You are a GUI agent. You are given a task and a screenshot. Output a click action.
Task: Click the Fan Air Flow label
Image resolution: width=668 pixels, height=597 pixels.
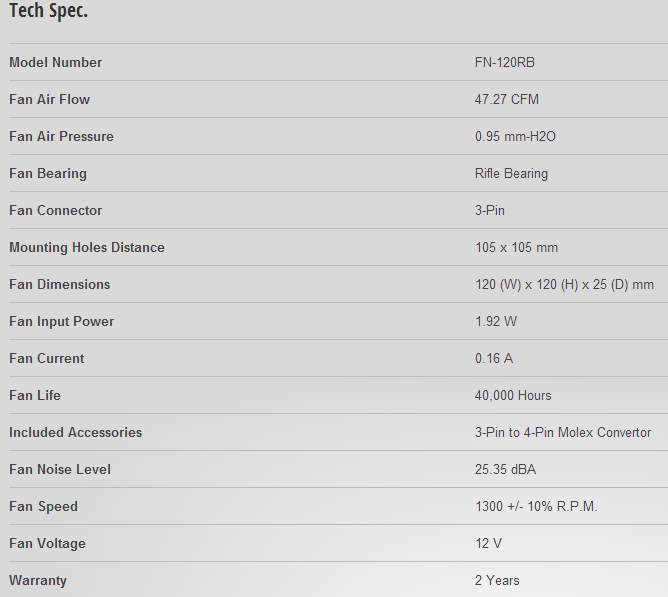pos(49,99)
